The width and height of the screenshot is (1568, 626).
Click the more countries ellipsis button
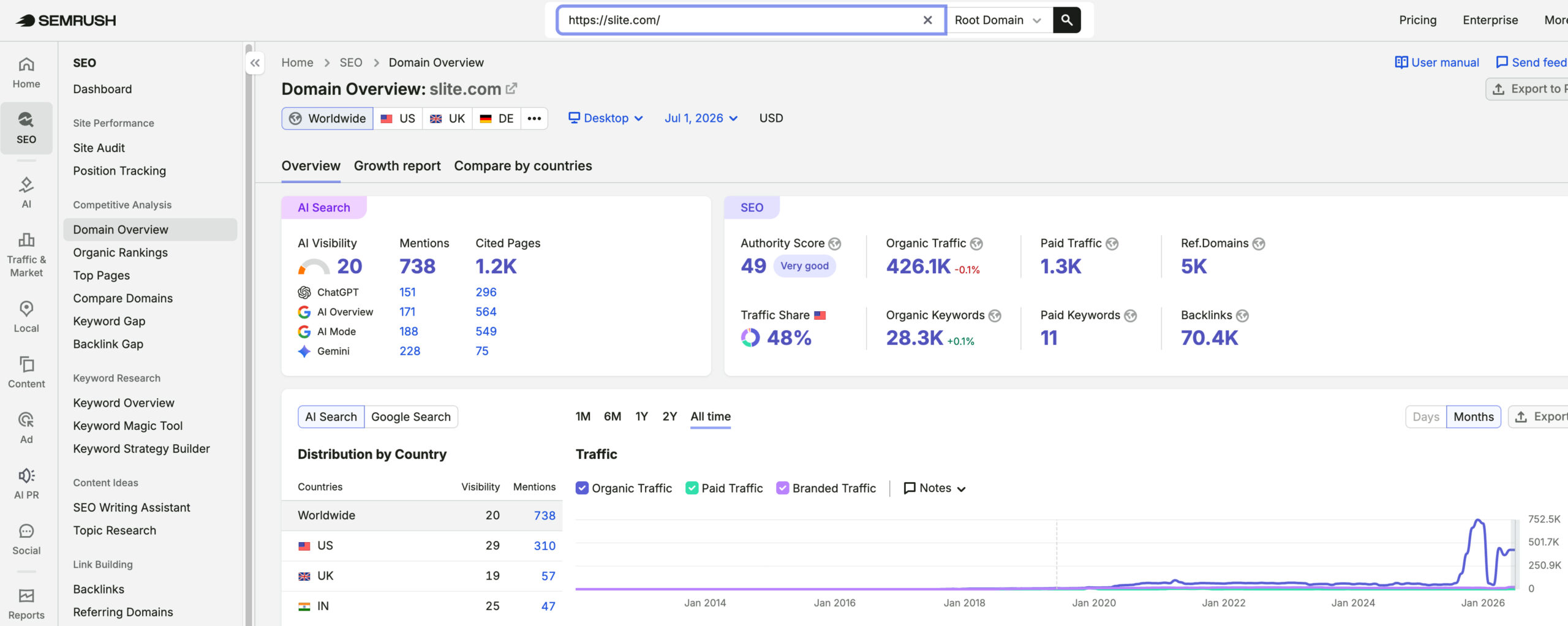point(534,118)
